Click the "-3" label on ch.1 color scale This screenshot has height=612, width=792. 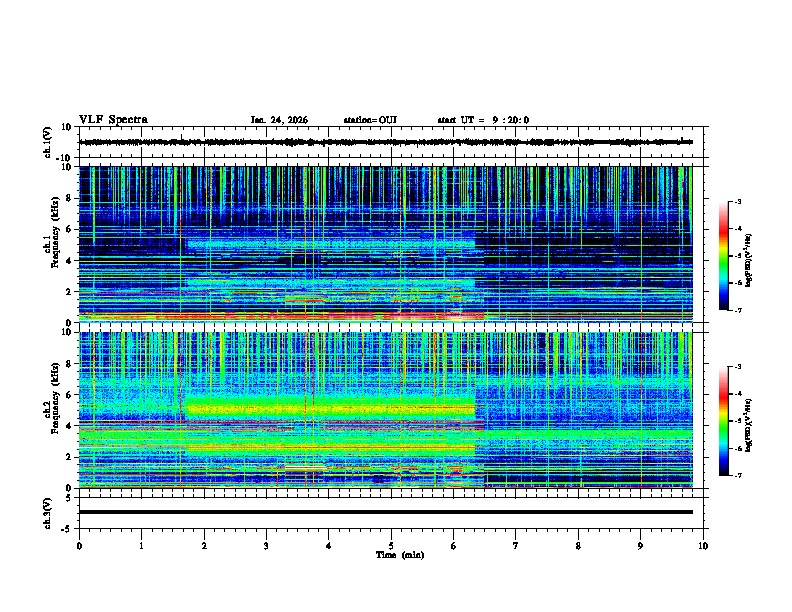pos(738,201)
